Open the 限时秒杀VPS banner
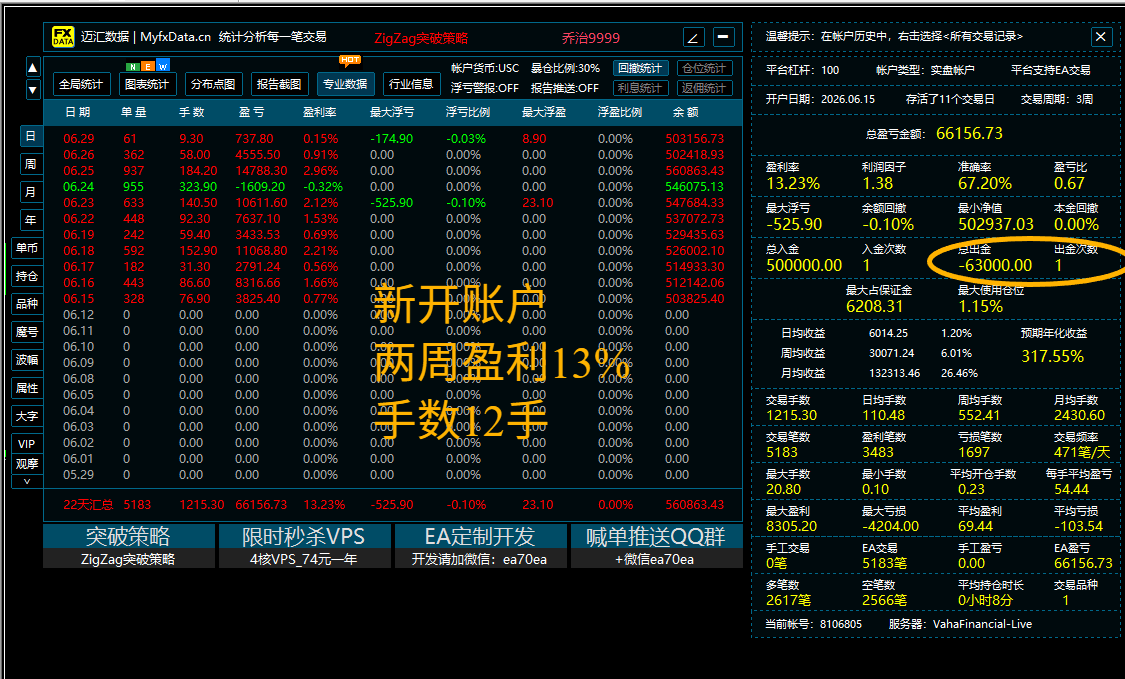This screenshot has width=1125, height=679. [304, 546]
